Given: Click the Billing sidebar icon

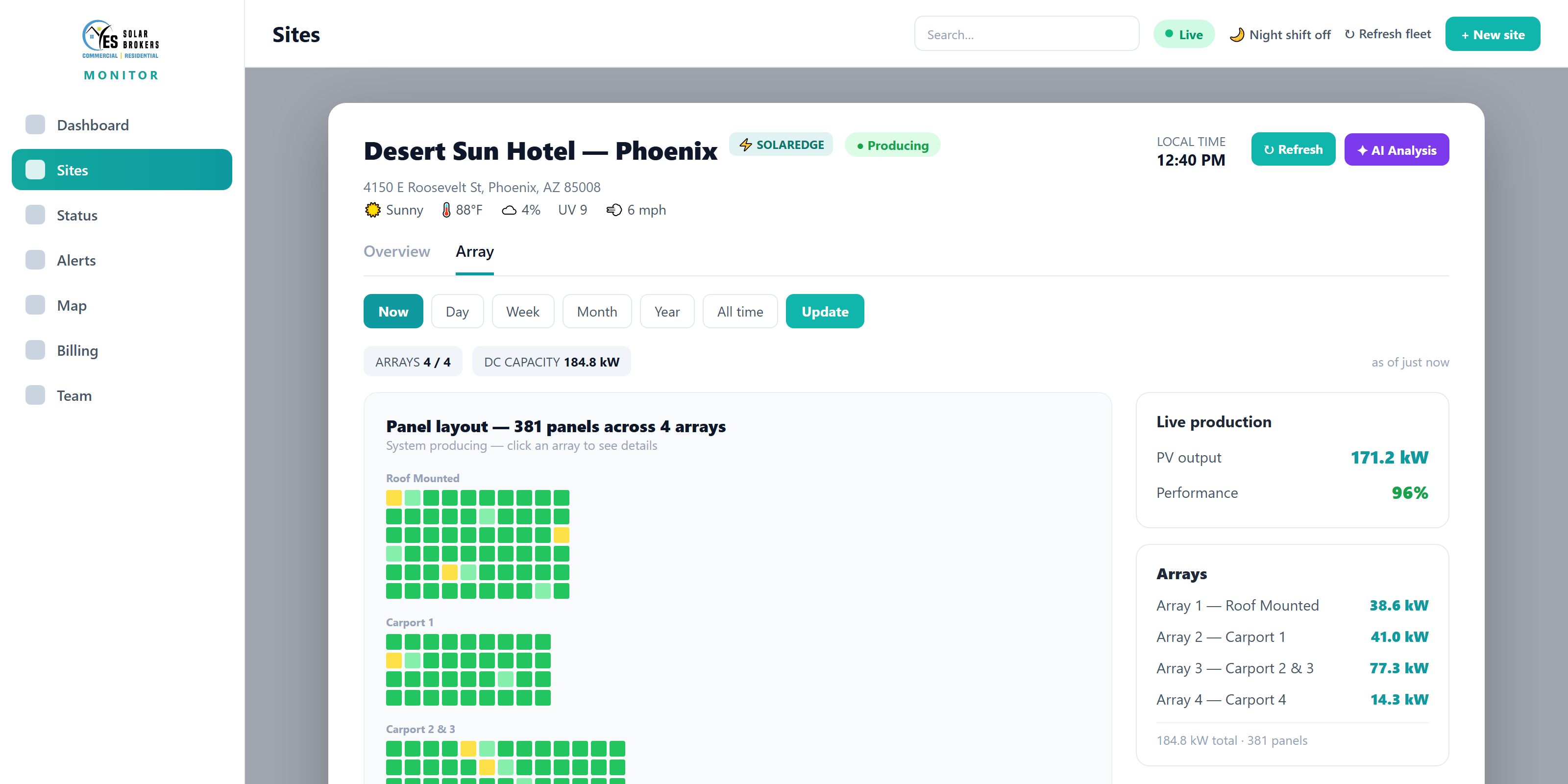Looking at the screenshot, I should coord(35,350).
